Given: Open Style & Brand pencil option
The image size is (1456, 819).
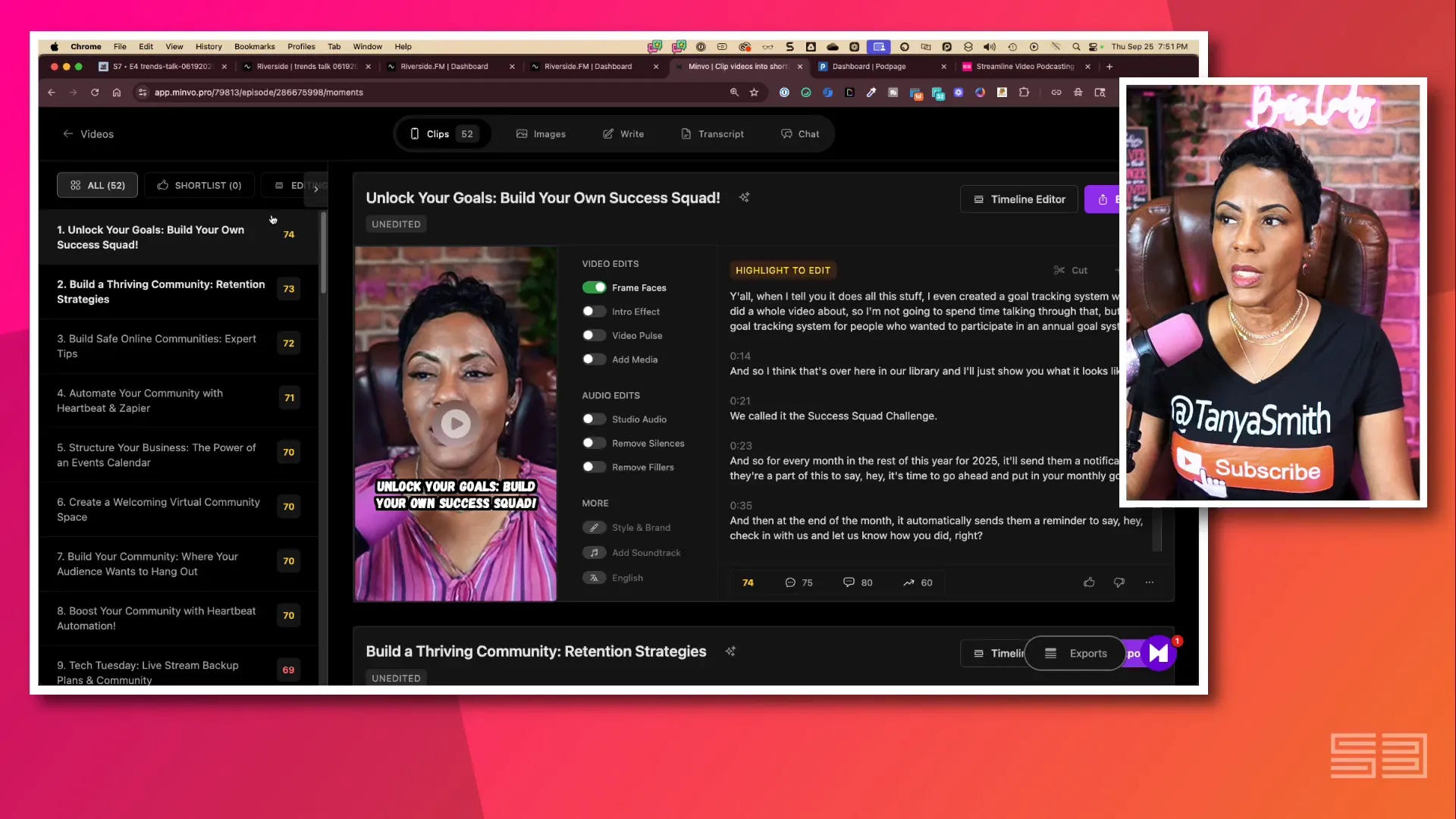Looking at the screenshot, I should click(594, 528).
